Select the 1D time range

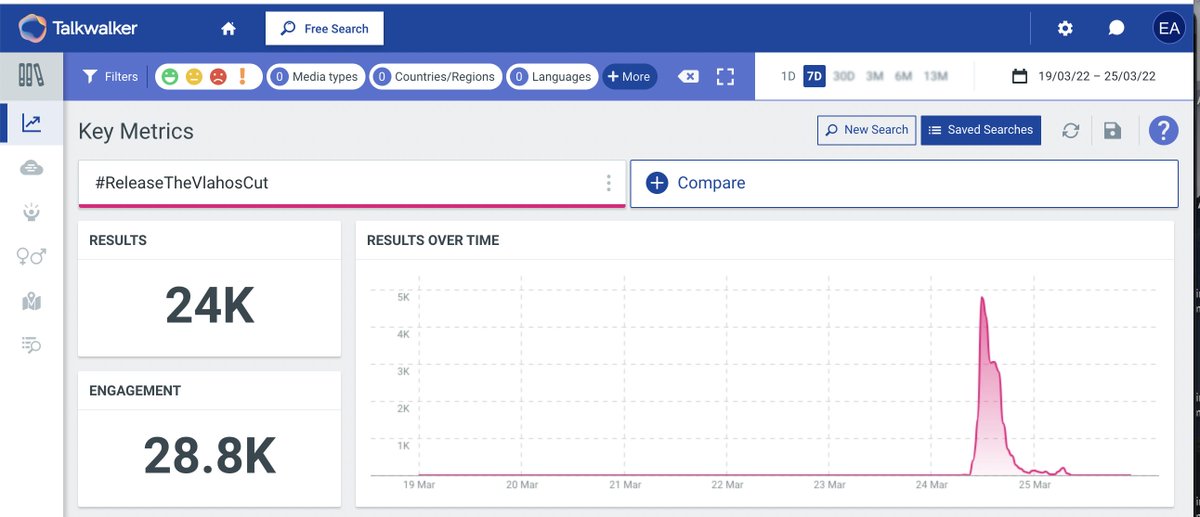788,76
